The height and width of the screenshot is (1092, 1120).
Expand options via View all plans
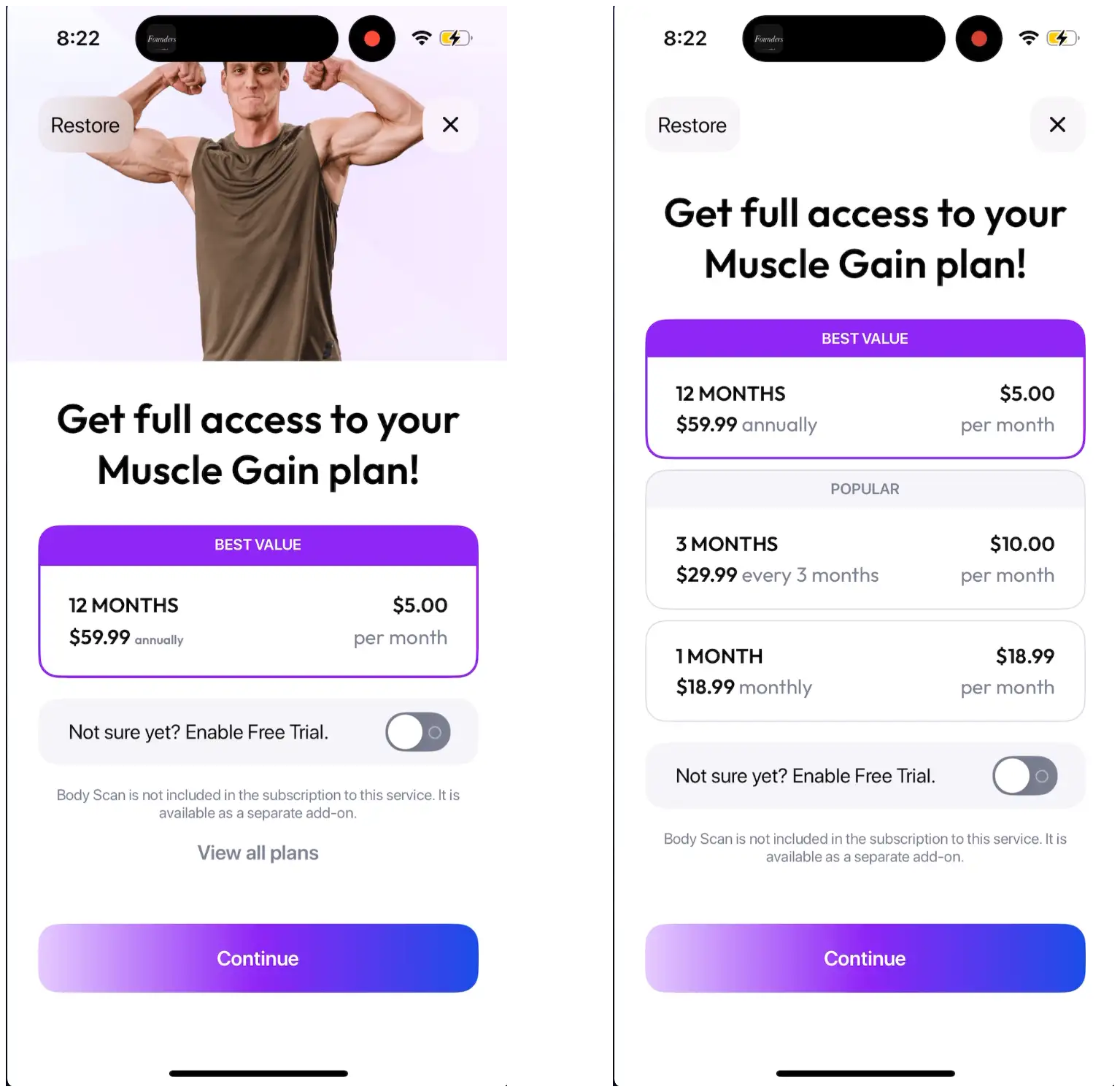tap(258, 853)
